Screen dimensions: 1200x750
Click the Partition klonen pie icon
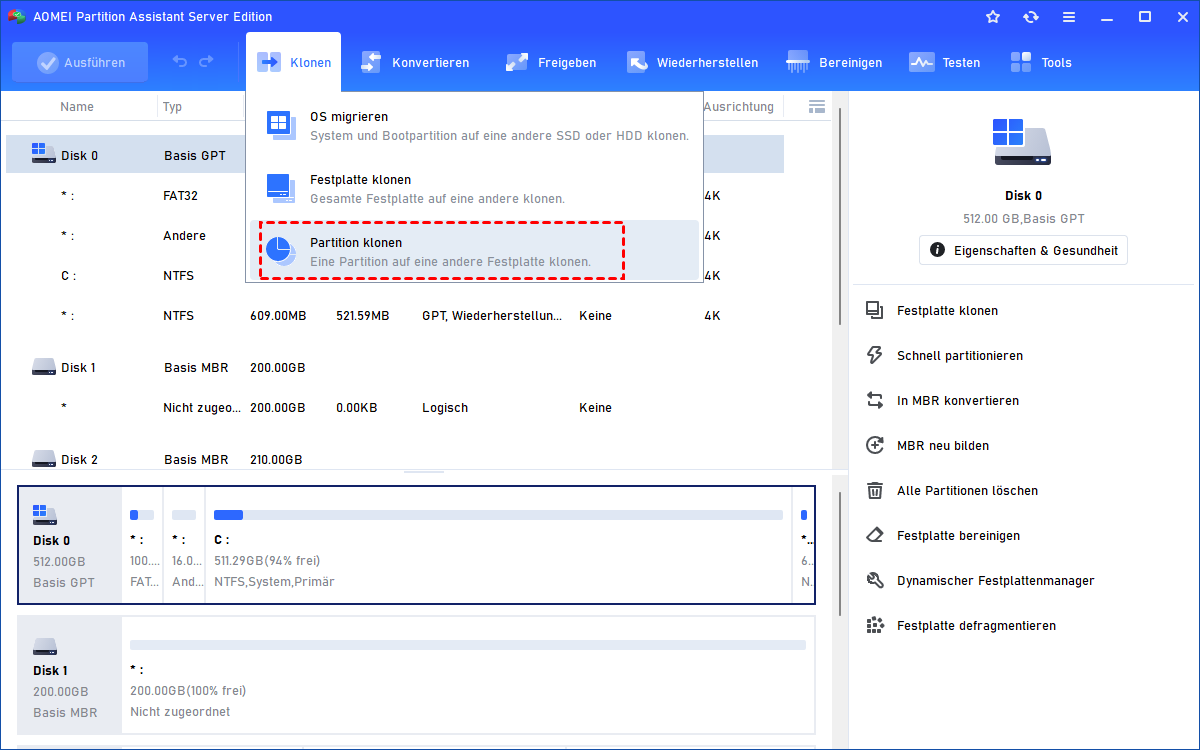(279, 250)
